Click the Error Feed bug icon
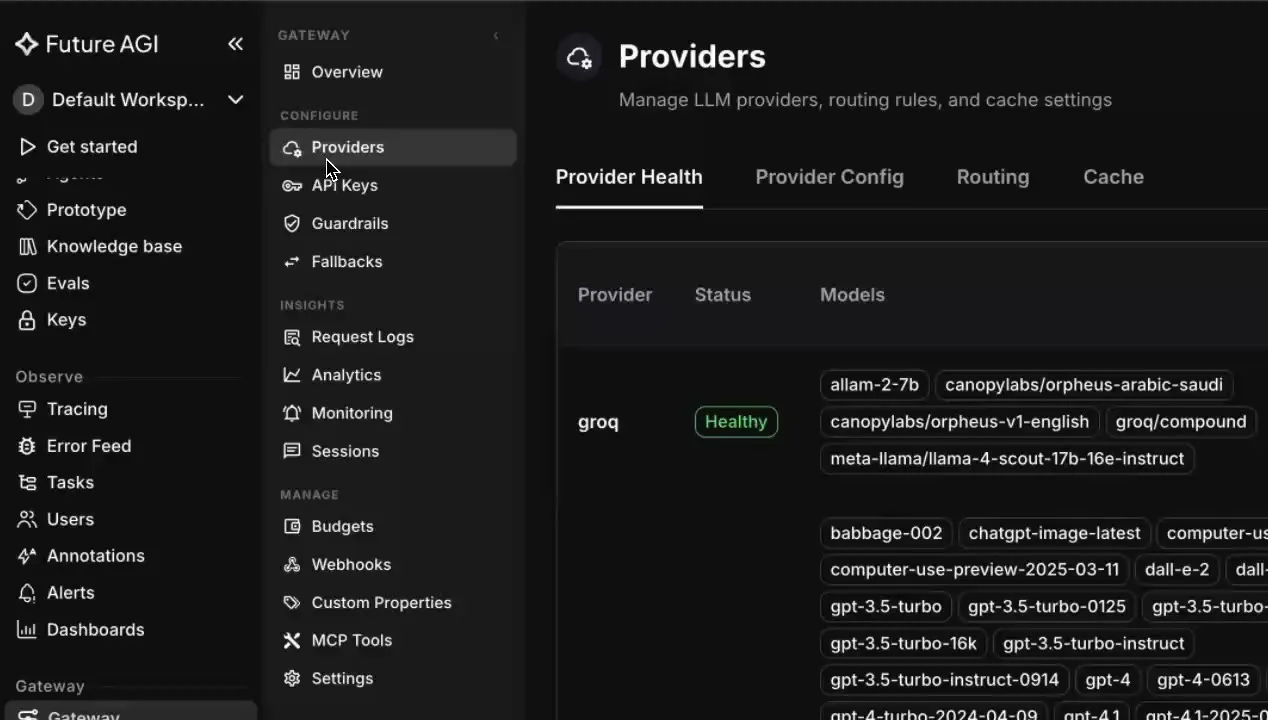Viewport: 1268px width, 720px height. click(x=28, y=446)
